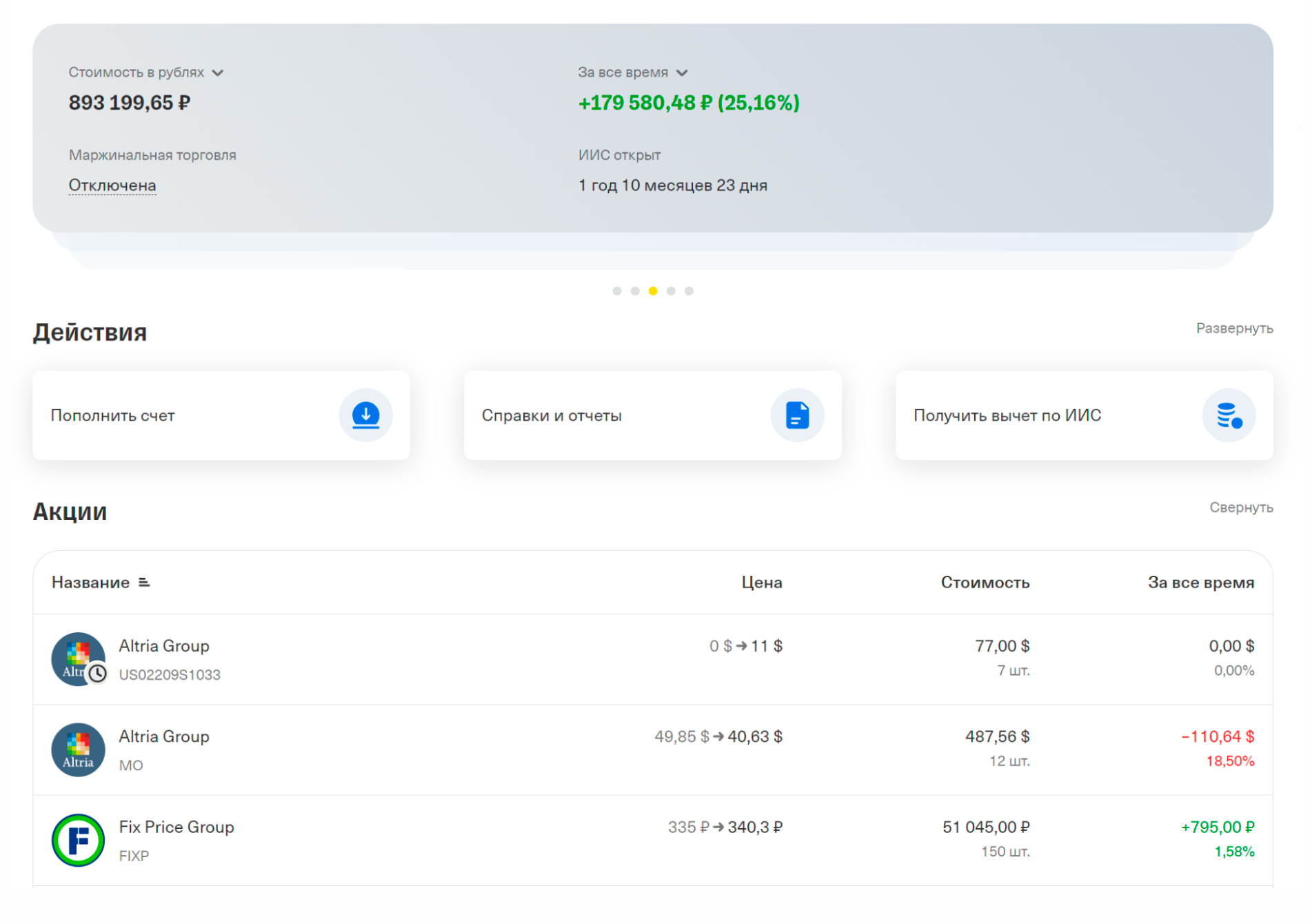The width and height of the screenshot is (1310, 924).
Task: Click За все время table column header
Action: click(1201, 583)
